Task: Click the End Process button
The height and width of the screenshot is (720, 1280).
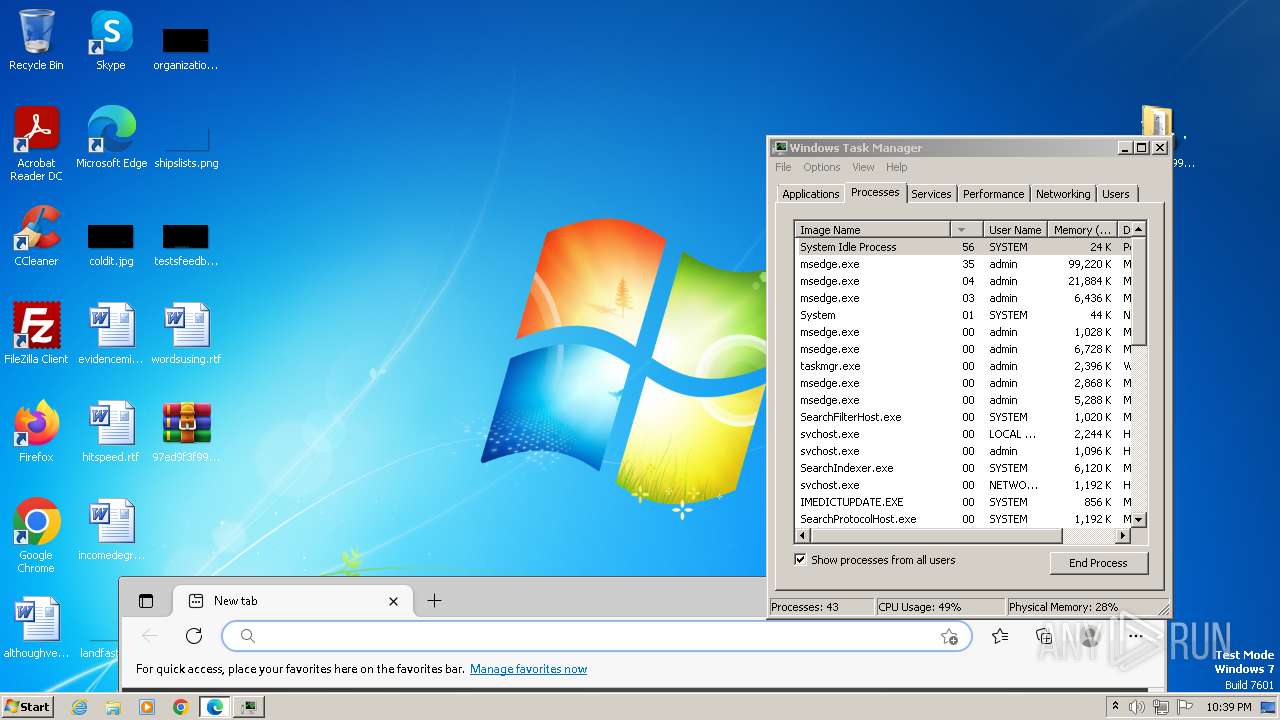Action: [x=1099, y=563]
